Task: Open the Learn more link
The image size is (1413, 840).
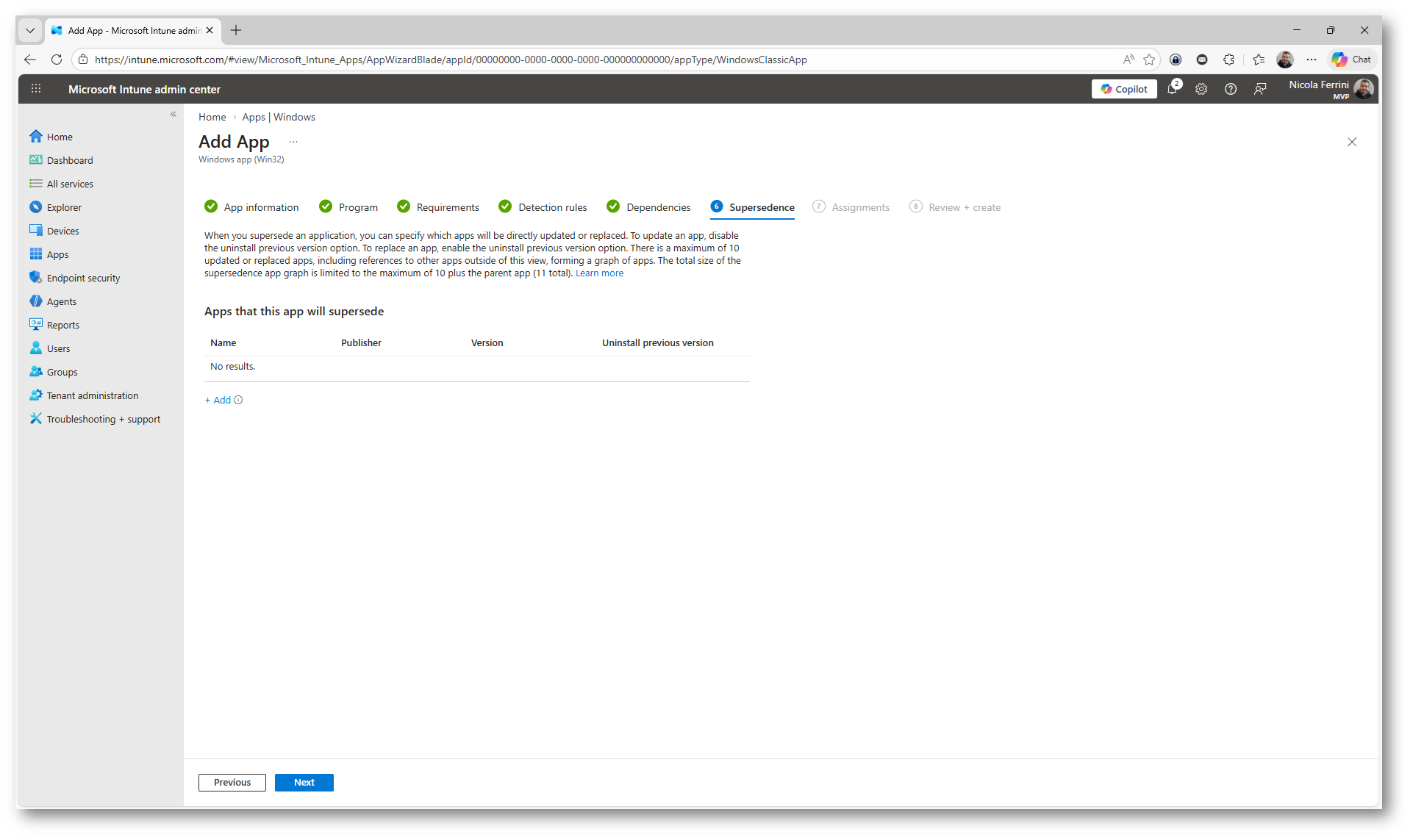Action: click(x=599, y=273)
